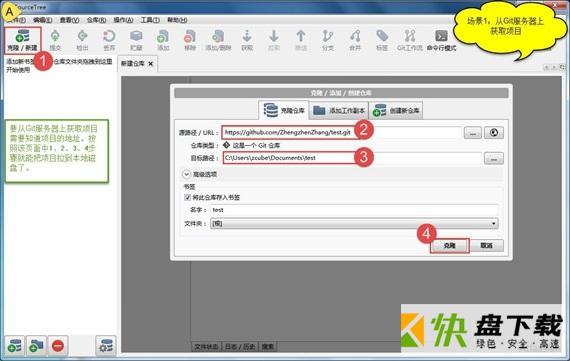Collapse the 高级选项 advanced options section
Image resolution: width=570 pixels, height=361 pixels.
186,174
